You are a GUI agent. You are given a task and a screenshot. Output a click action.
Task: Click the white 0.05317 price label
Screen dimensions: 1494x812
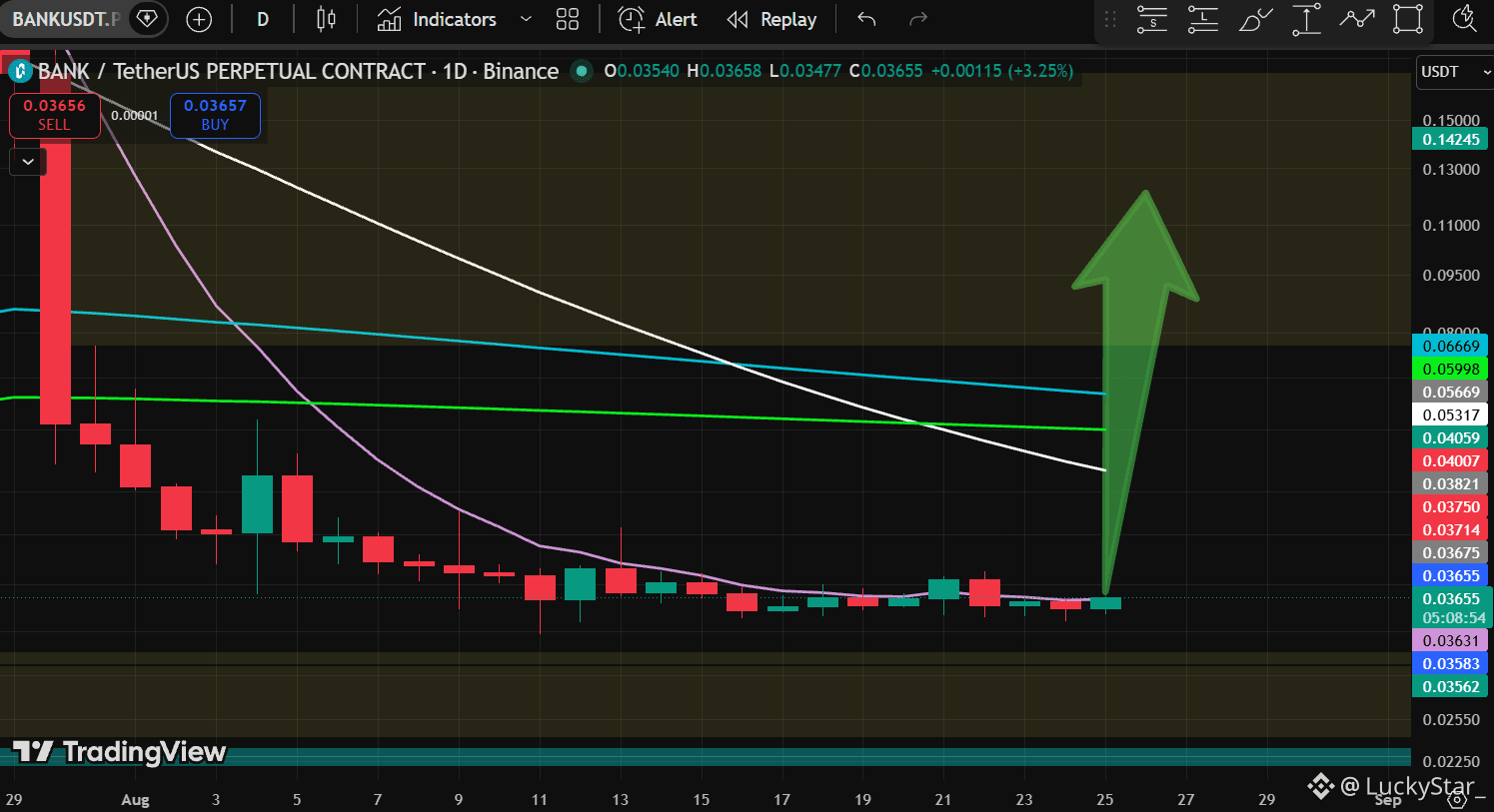[x=1451, y=415]
